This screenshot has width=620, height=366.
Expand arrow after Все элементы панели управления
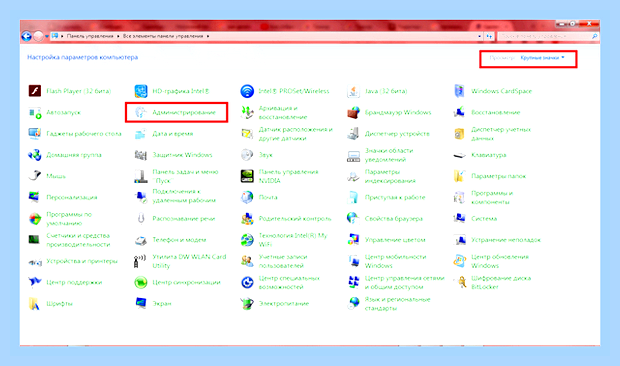point(208,36)
